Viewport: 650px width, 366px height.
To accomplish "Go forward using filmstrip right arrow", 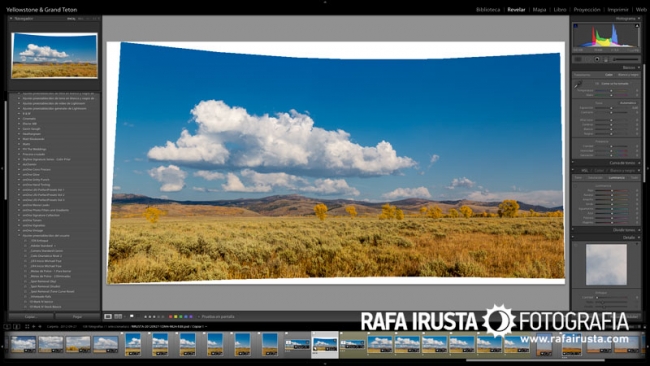I will click(40, 327).
